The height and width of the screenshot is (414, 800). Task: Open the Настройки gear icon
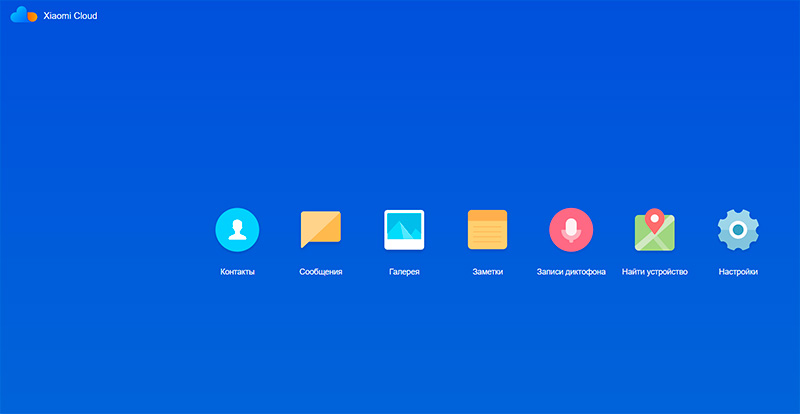(x=738, y=230)
